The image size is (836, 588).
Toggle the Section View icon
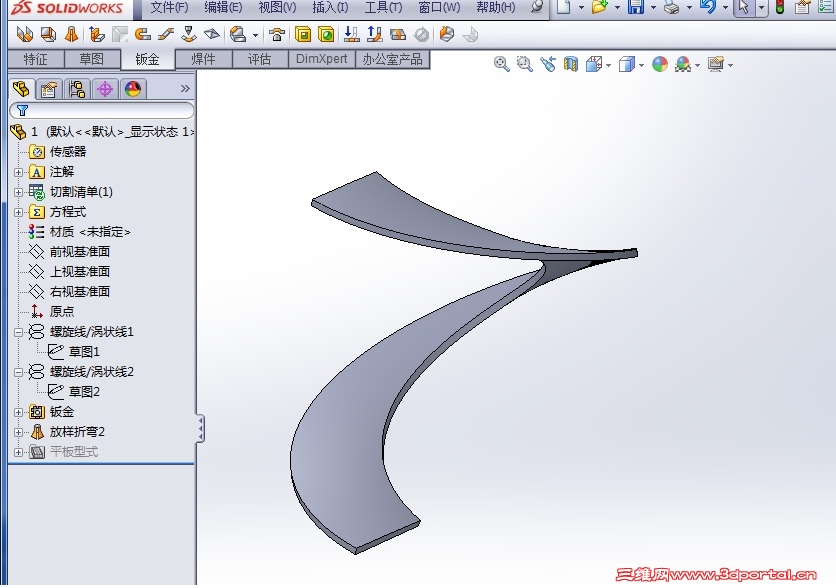(x=571, y=65)
